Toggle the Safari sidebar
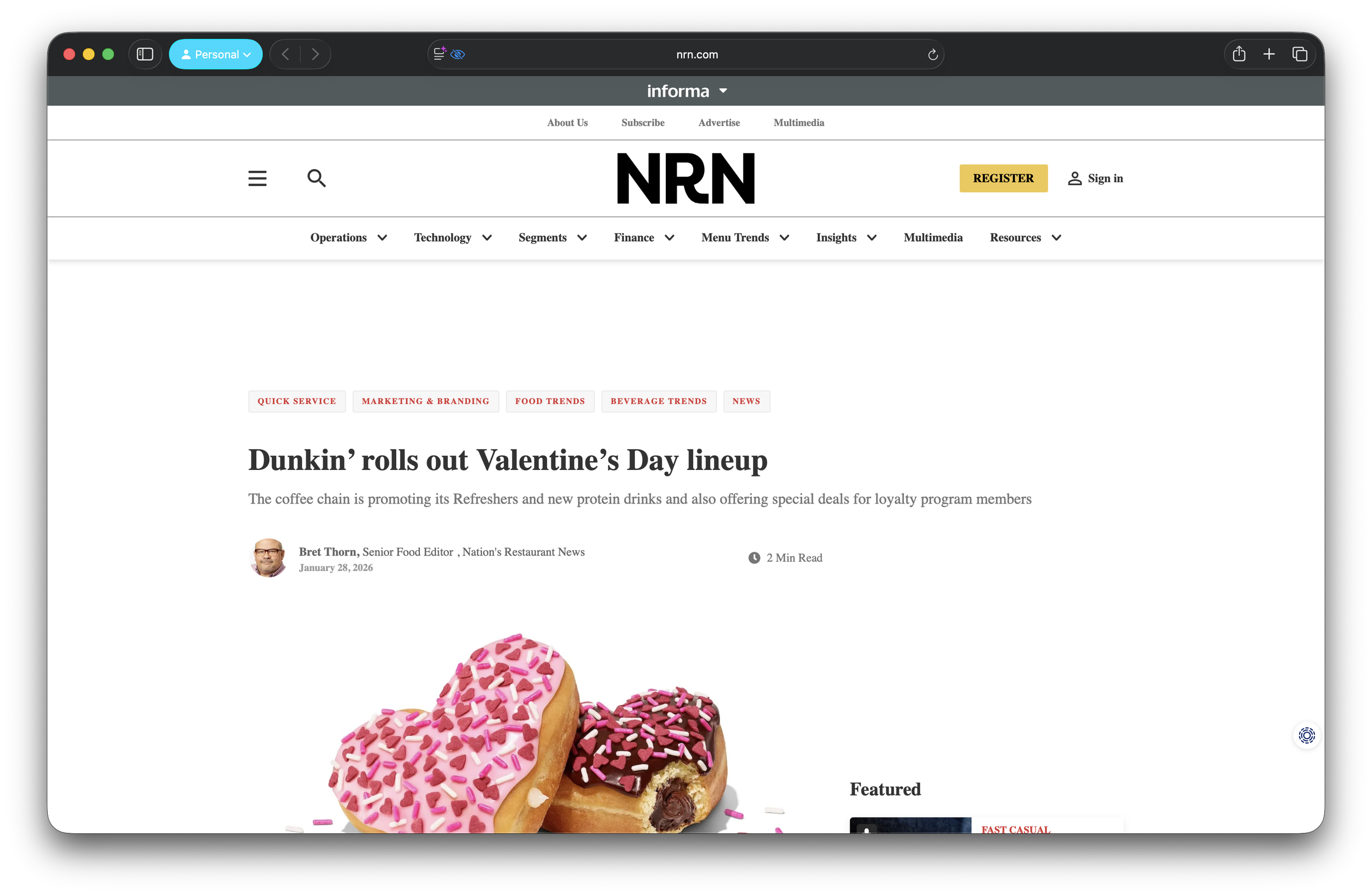This screenshot has height=896, width=1372. tap(145, 54)
